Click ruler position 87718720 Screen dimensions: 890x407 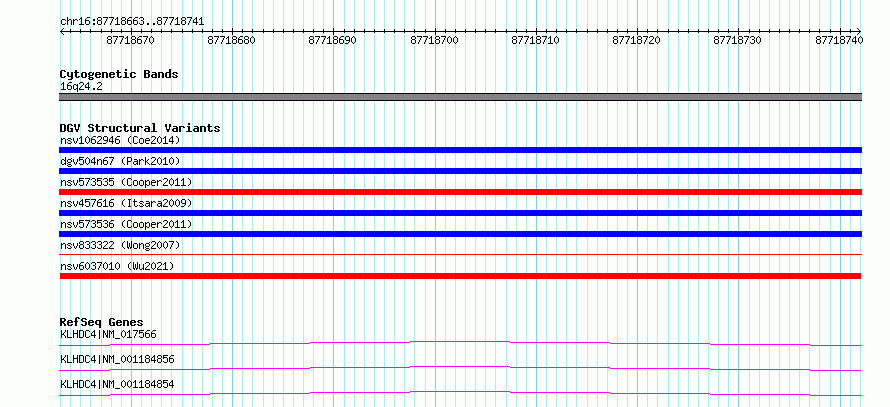pos(636,40)
